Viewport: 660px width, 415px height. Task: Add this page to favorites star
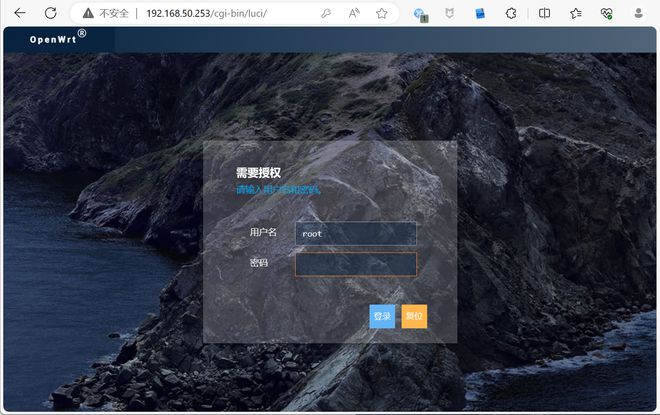[382, 13]
